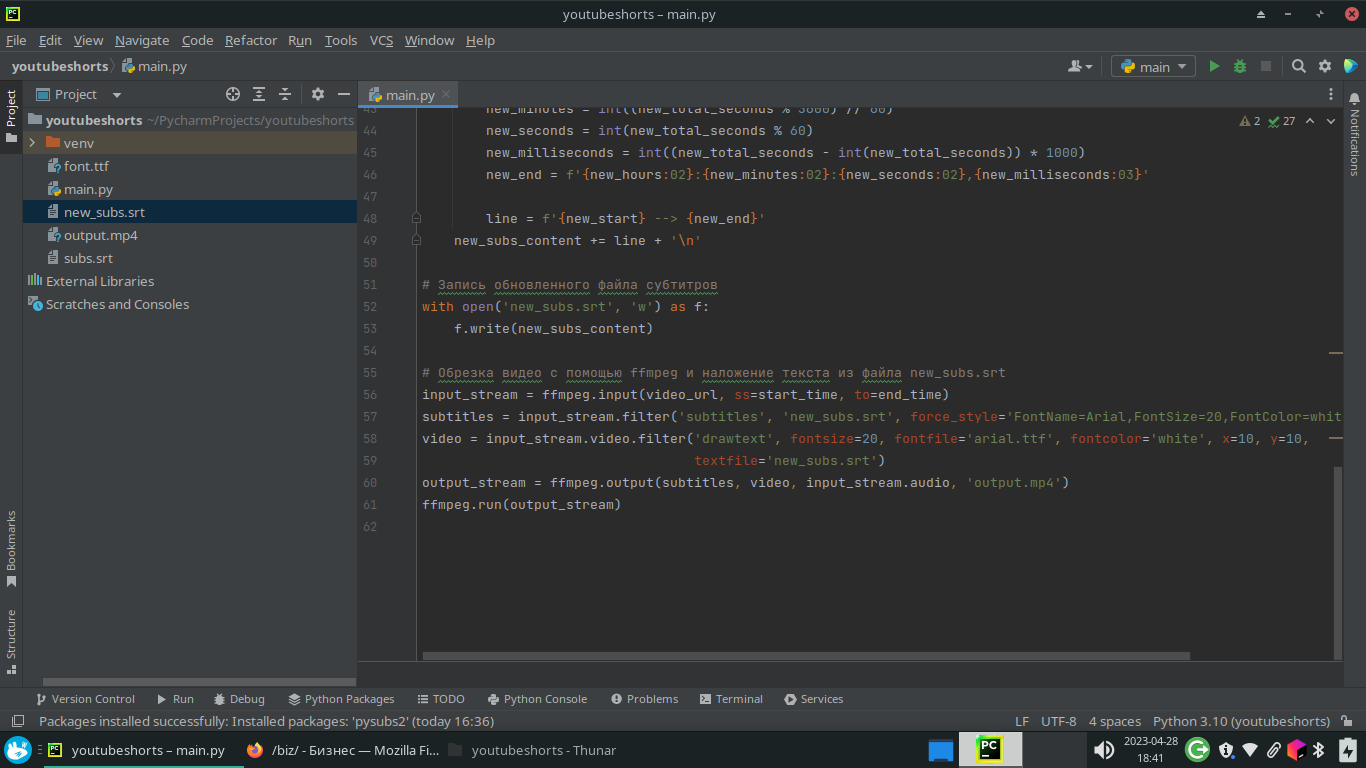
Task: Click the Debug bug icon in toolbar
Action: point(1240,66)
